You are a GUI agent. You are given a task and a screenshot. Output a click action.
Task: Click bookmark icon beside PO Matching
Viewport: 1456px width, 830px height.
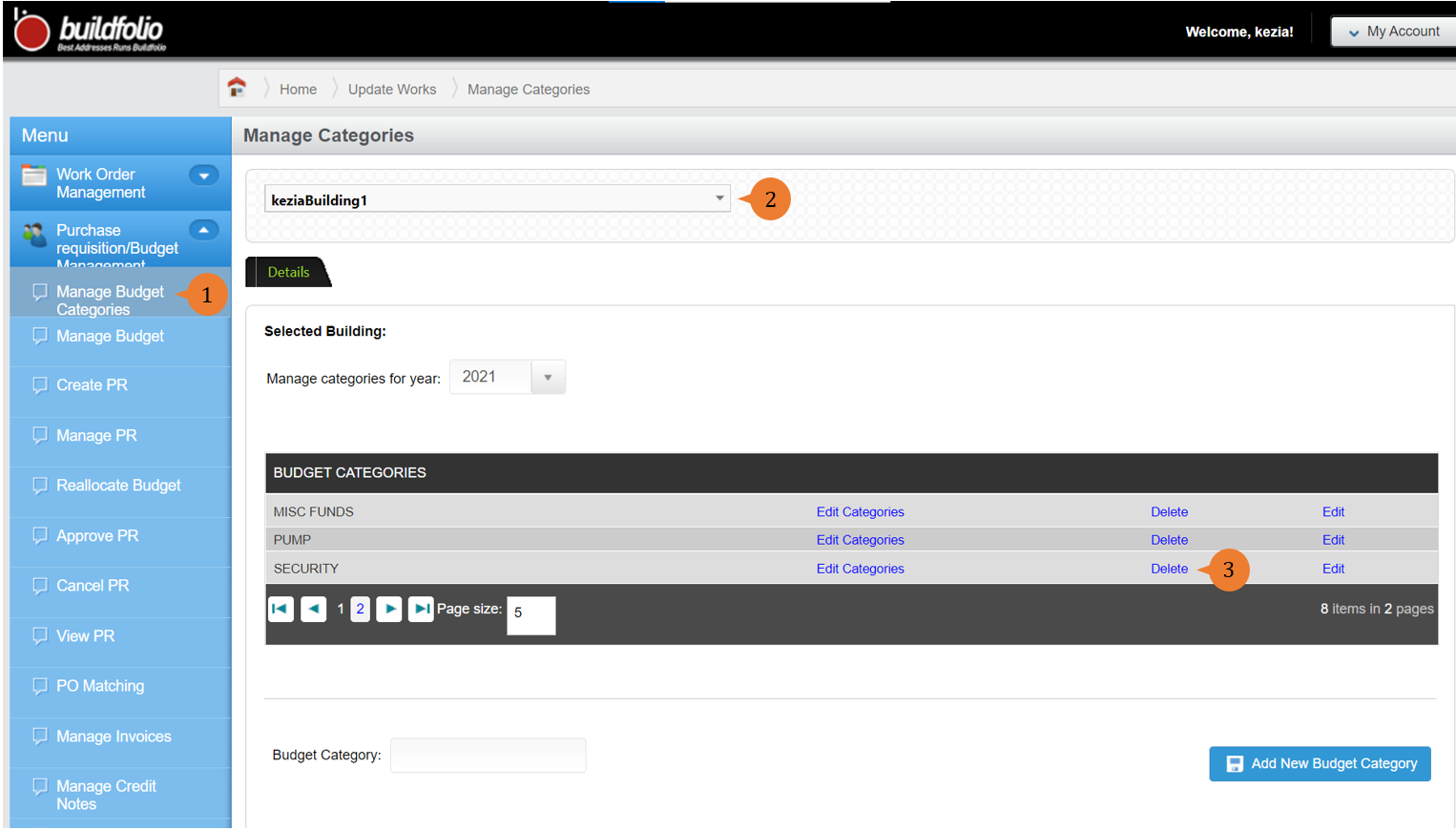(39, 686)
